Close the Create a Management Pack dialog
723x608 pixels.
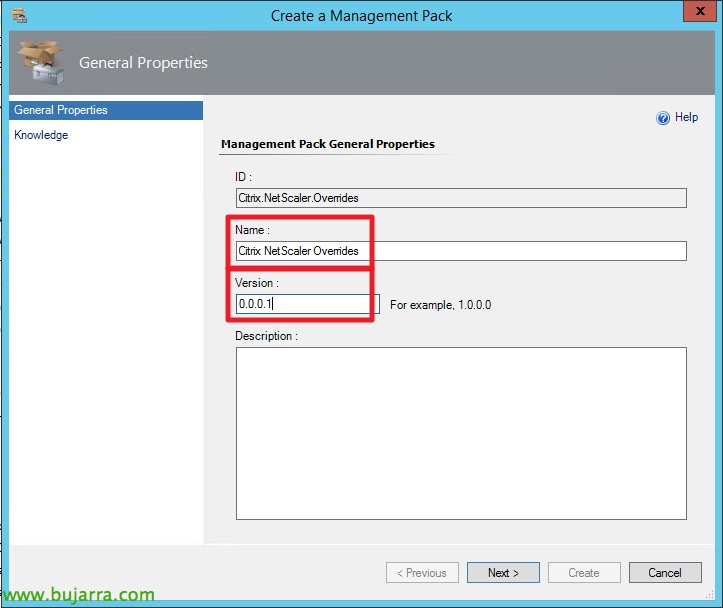point(699,11)
